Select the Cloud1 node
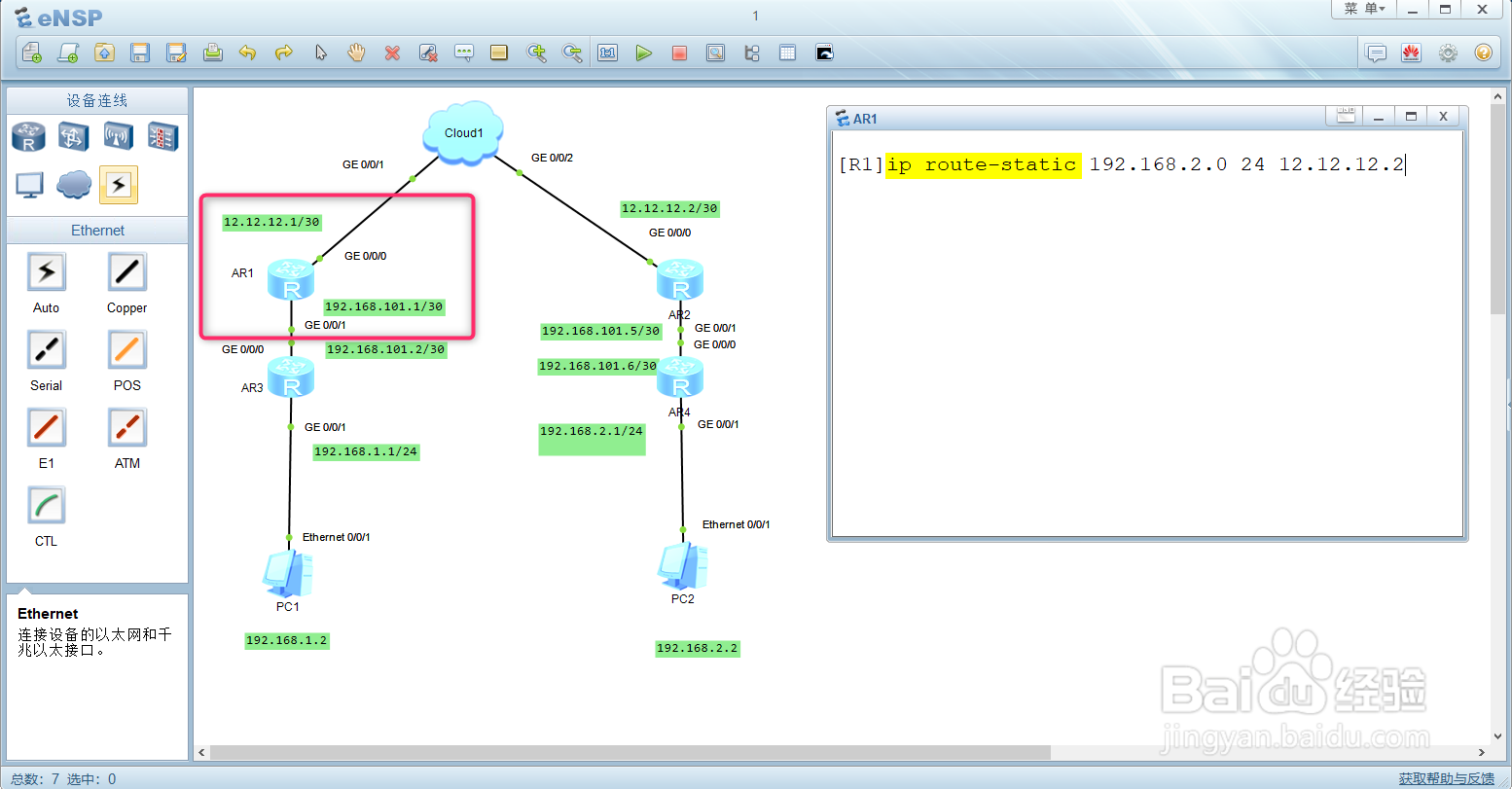This screenshot has height=789, width=1512. pyautogui.click(x=463, y=131)
